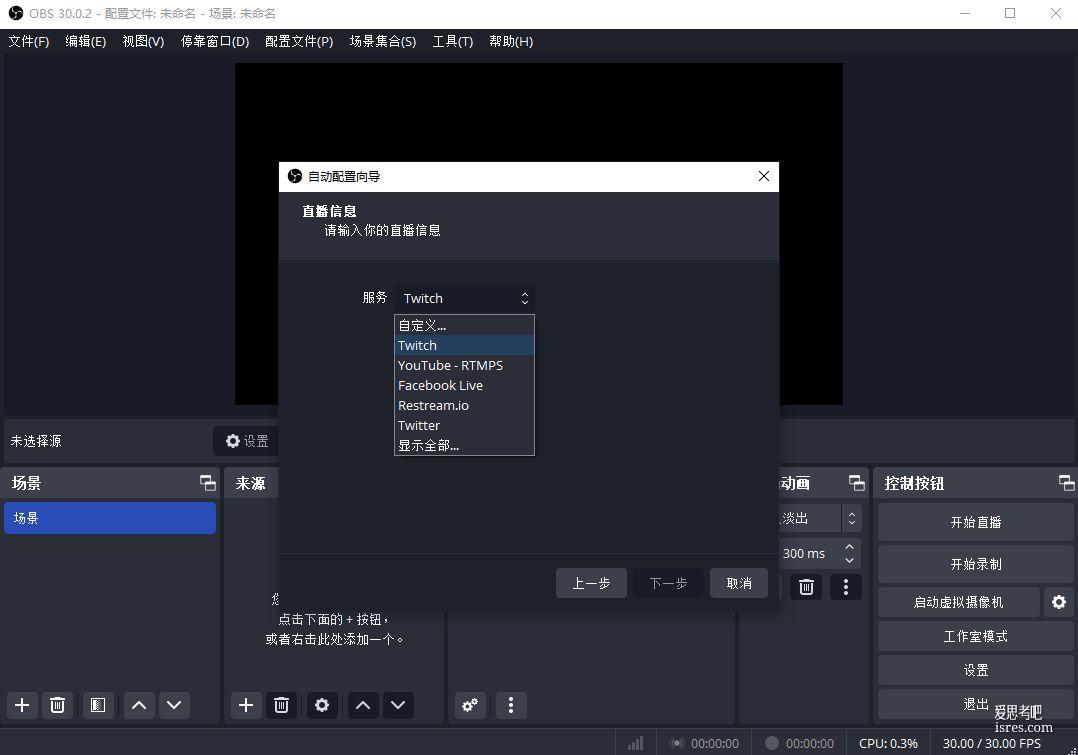This screenshot has height=755, width=1078.
Task: Open 设置 in the 控制按钮 panel
Action: click(x=976, y=670)
